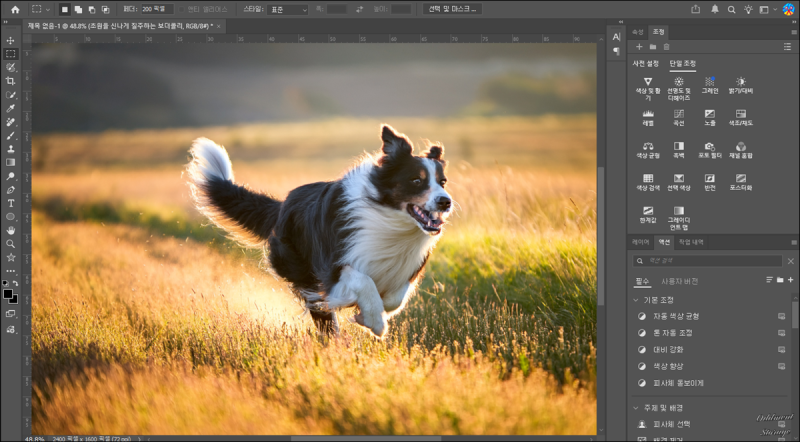
Task: Collapse the 기본 조정 group
Action: click(x=636, y=300)
